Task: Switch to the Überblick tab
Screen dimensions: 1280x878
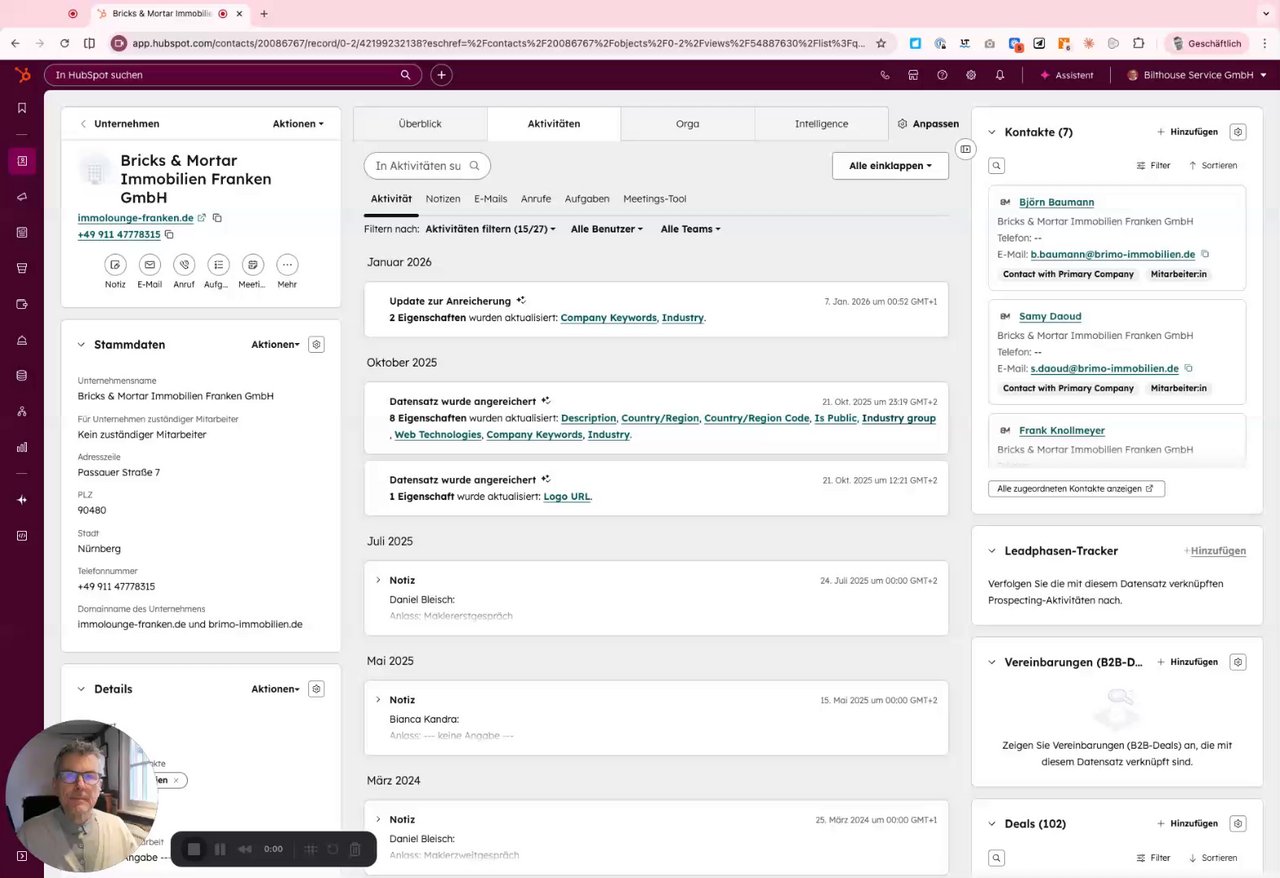Action: 420,124
